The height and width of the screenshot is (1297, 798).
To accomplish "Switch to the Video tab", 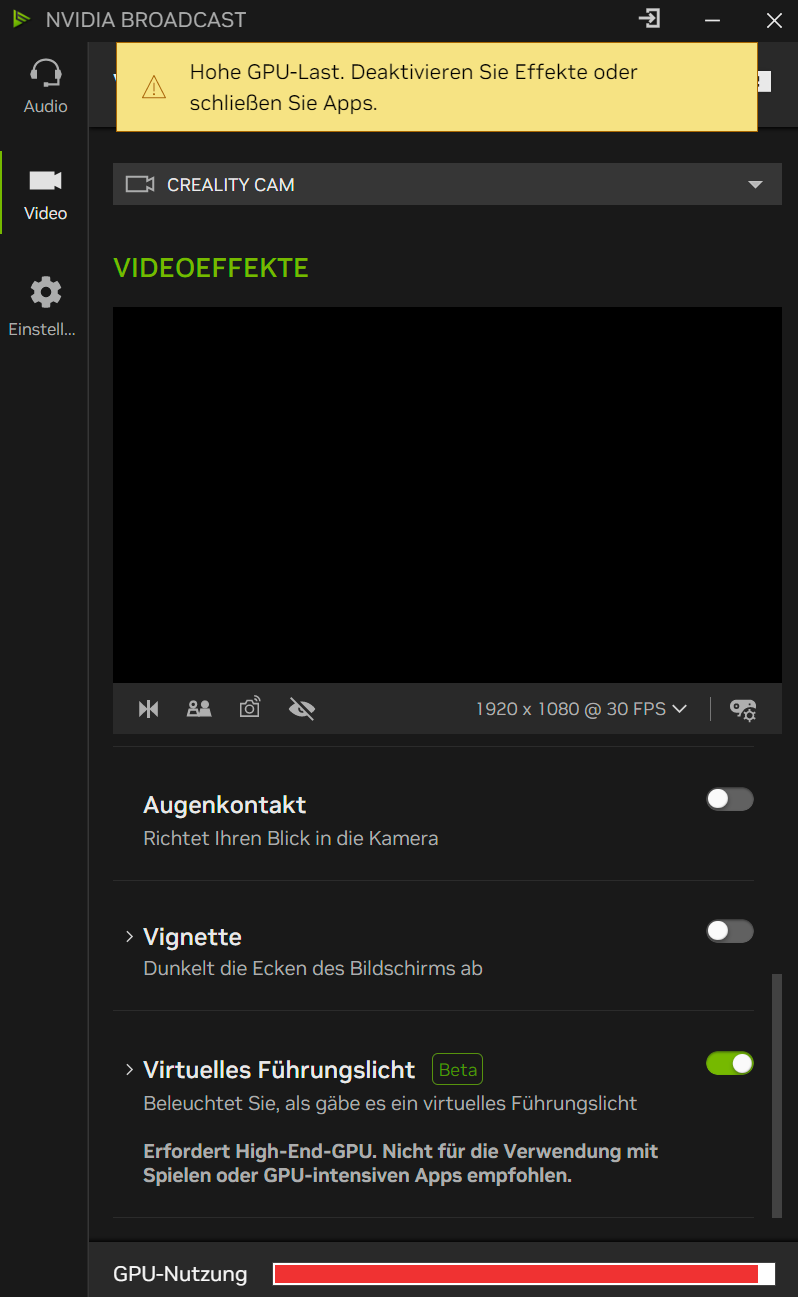I will (45, 194).
